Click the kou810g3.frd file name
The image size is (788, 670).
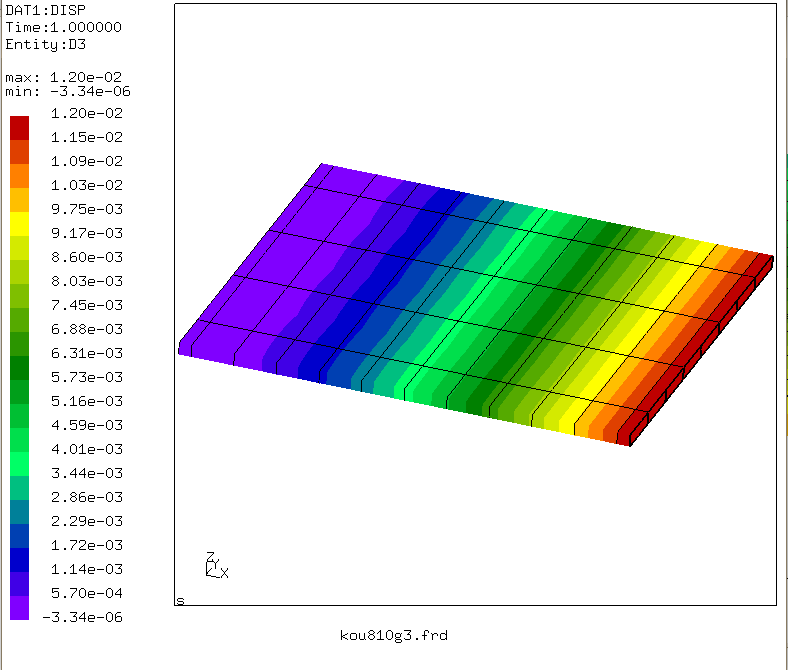tap(393, 635)
